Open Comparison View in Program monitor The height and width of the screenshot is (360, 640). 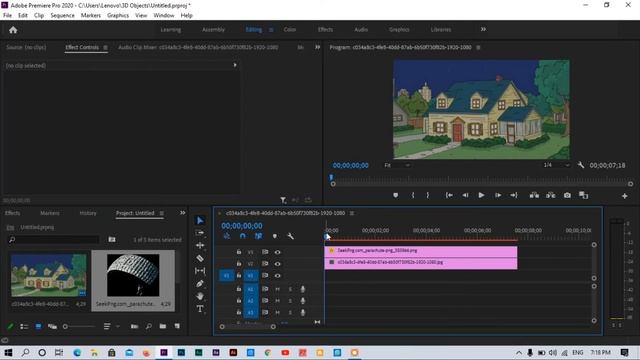[584, 196]
